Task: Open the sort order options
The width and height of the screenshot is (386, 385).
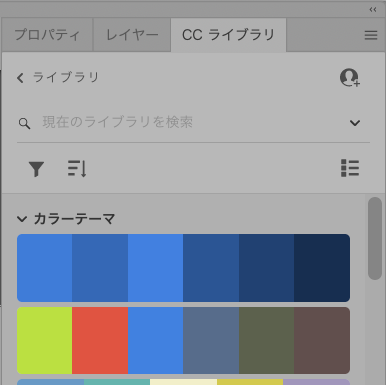Action: [77, 168]
